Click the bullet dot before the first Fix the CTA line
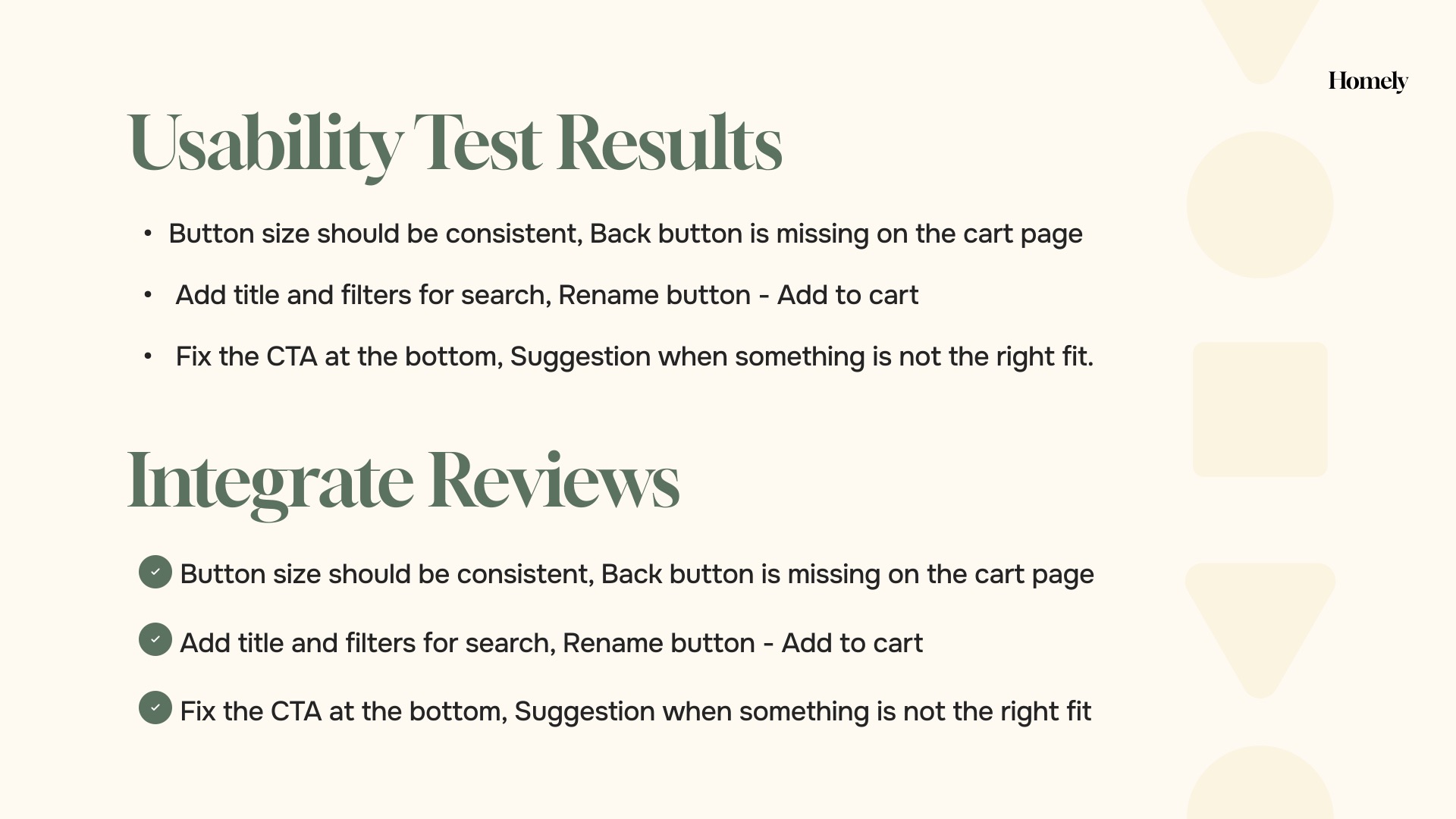 pyautogui.click(x=148, y=356)
